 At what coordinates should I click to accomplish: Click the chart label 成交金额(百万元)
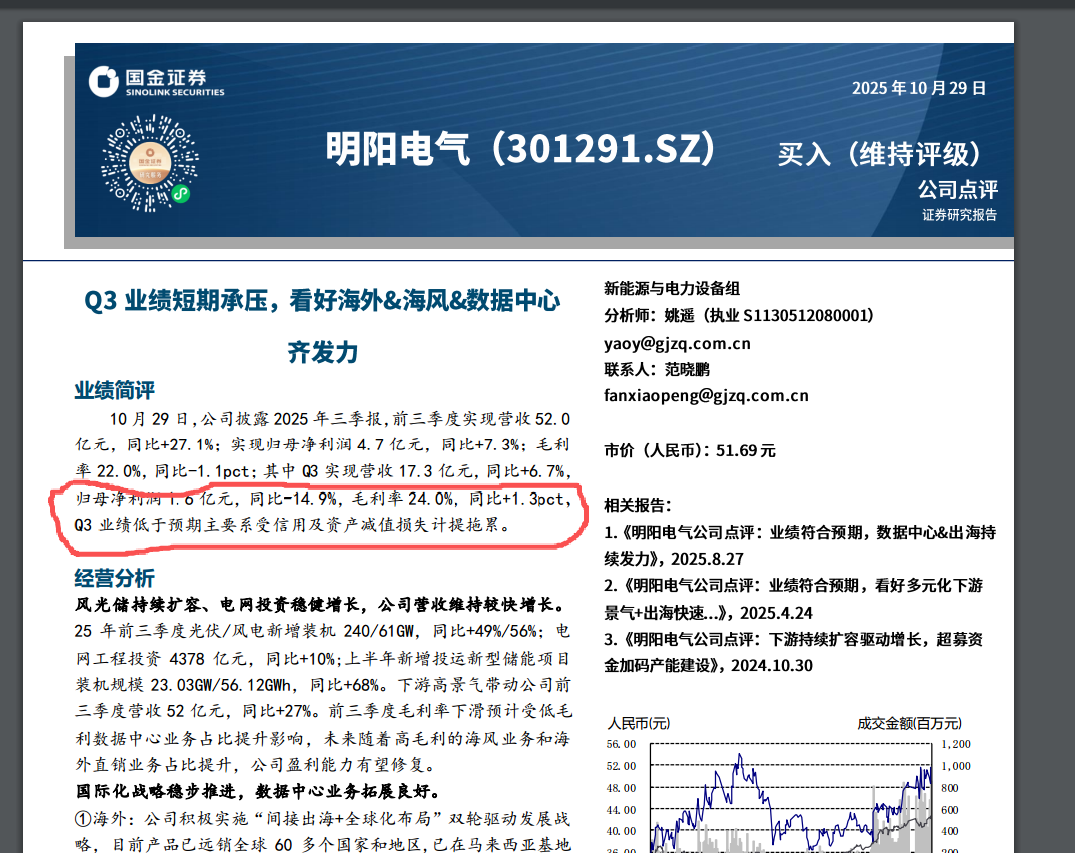909,723
